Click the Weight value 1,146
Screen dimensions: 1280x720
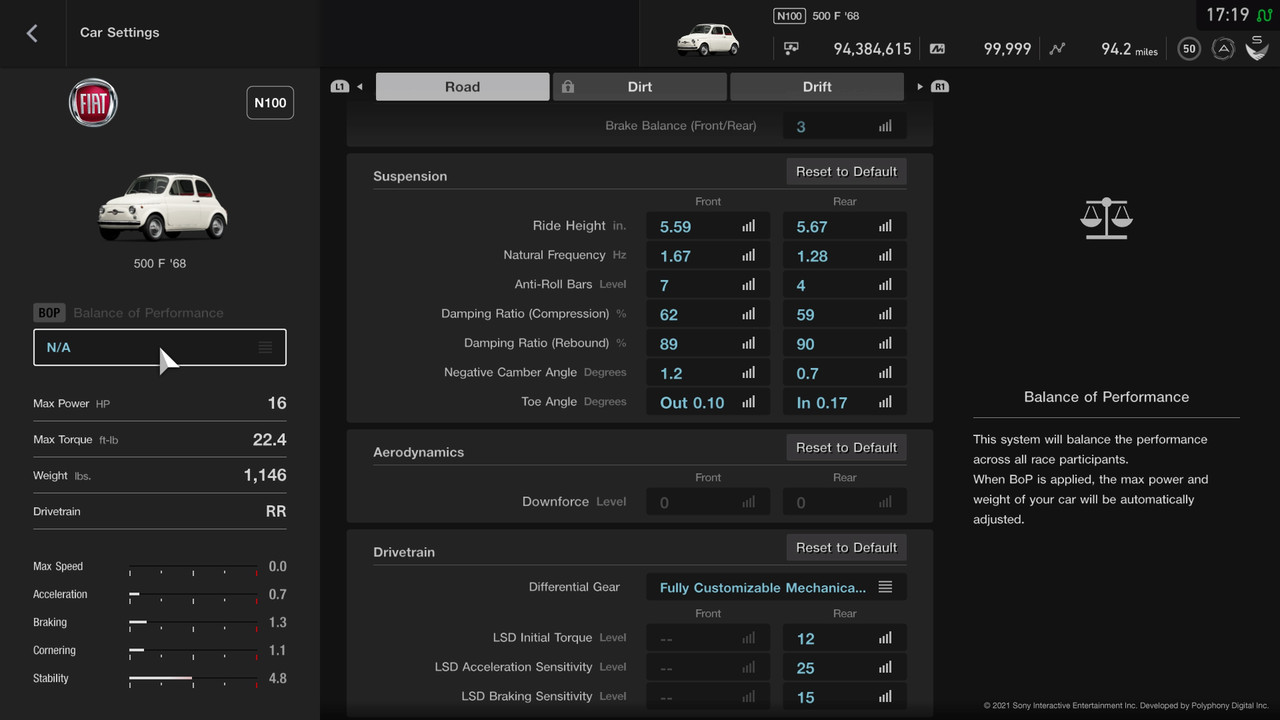pos(265,475)
